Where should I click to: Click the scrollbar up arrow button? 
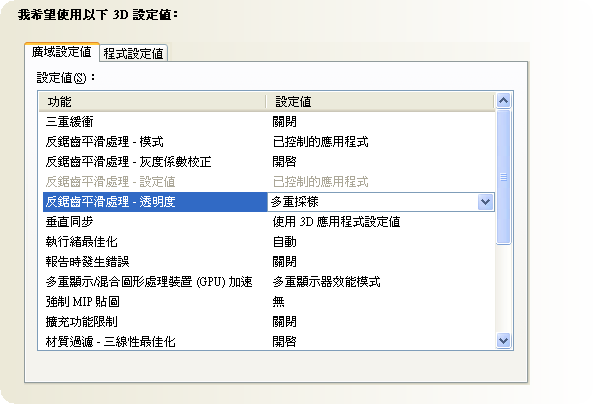click(503, 100)
